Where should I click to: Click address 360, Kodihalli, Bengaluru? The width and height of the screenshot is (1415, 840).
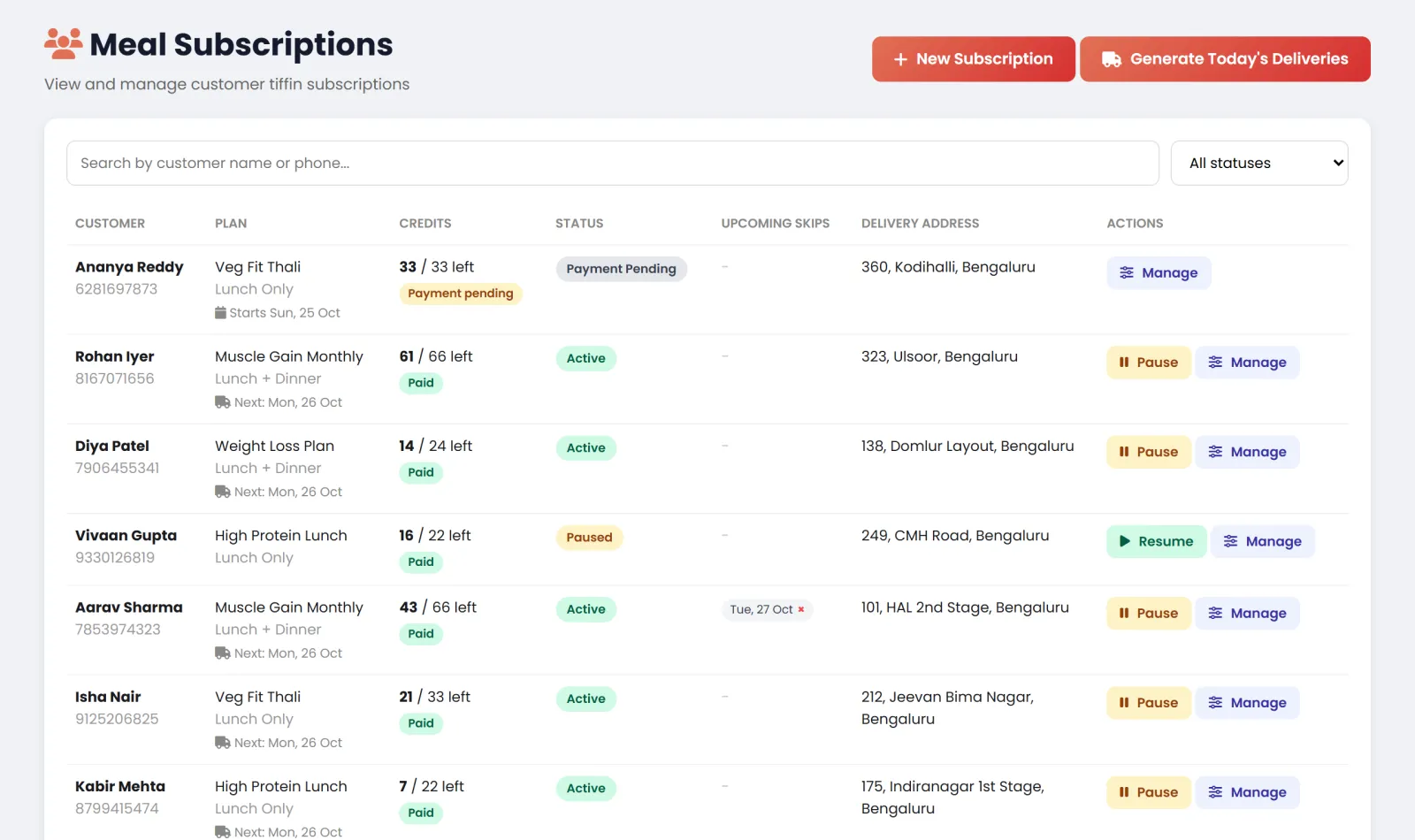click(x=948, y=267)
